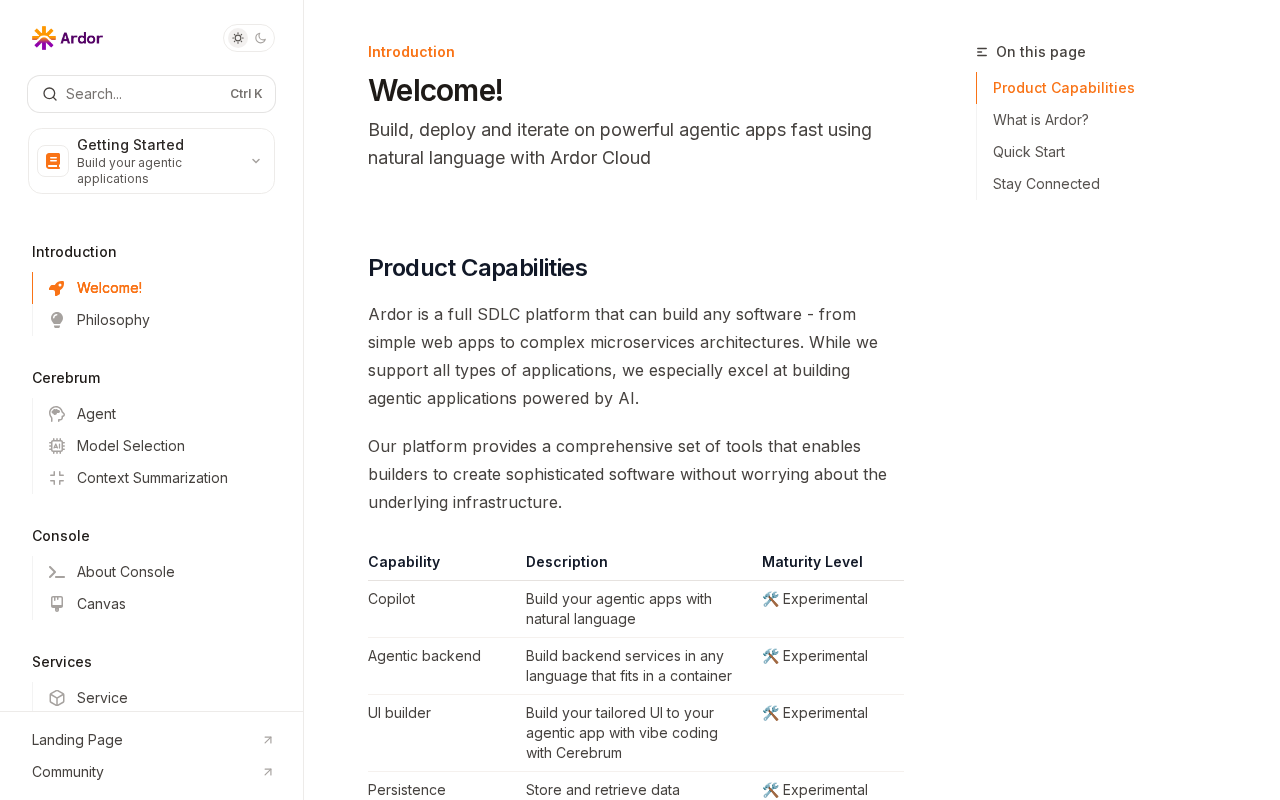1280x800 pixels.
Task: Click the lightbulb icon beside Philosophy
Action: 57,320
